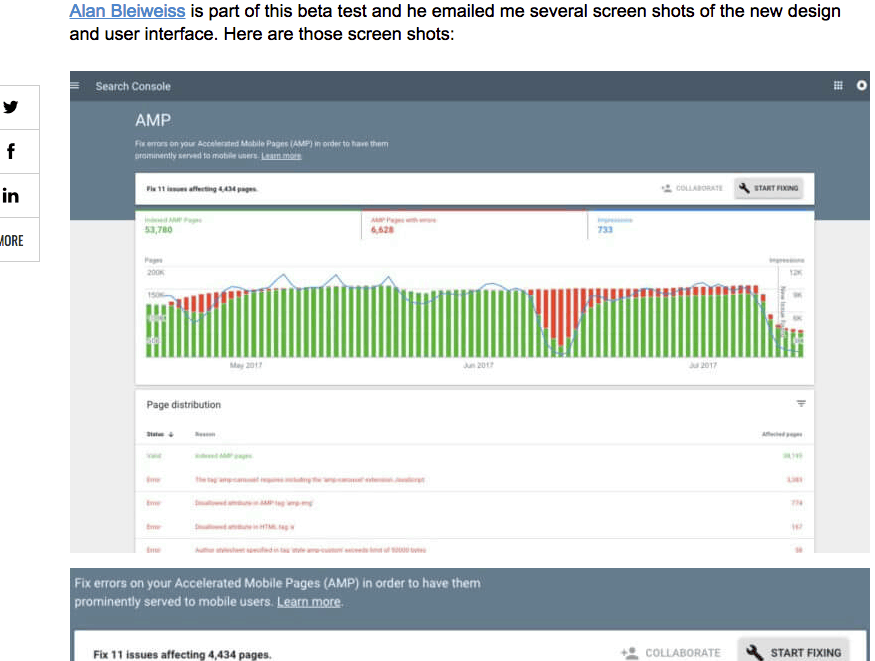Viewport: 875px width, 661px height.
Task: Click the Page distribution filter icon
Action: click(800, 404)
